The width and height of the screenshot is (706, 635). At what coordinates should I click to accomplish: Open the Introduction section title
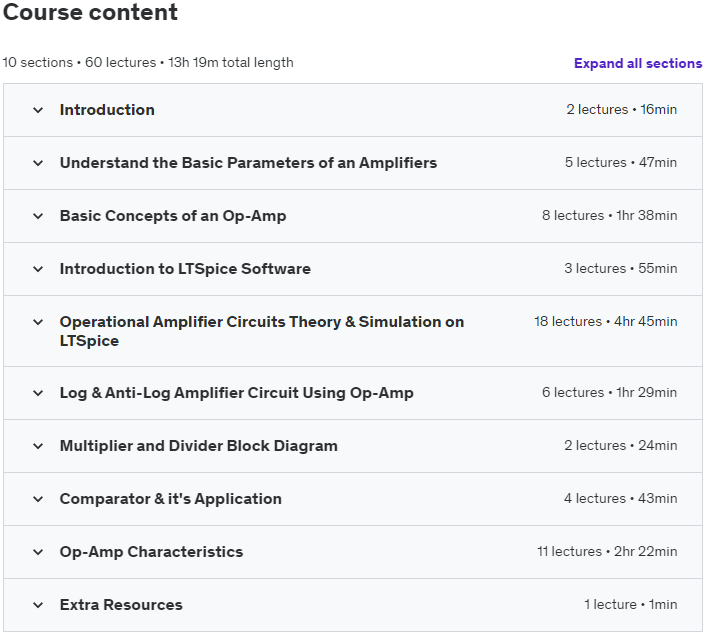click(x=107, y=110)
